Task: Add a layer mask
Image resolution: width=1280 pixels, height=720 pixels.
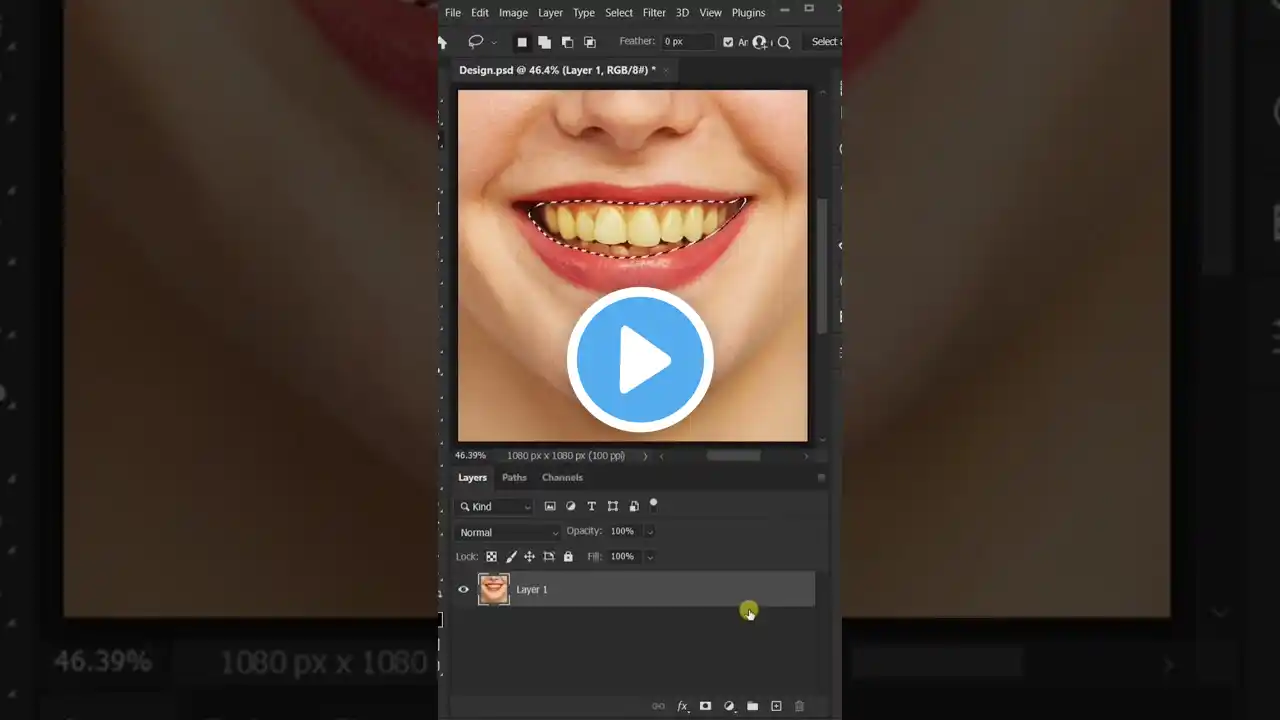Action: point(705,706)
